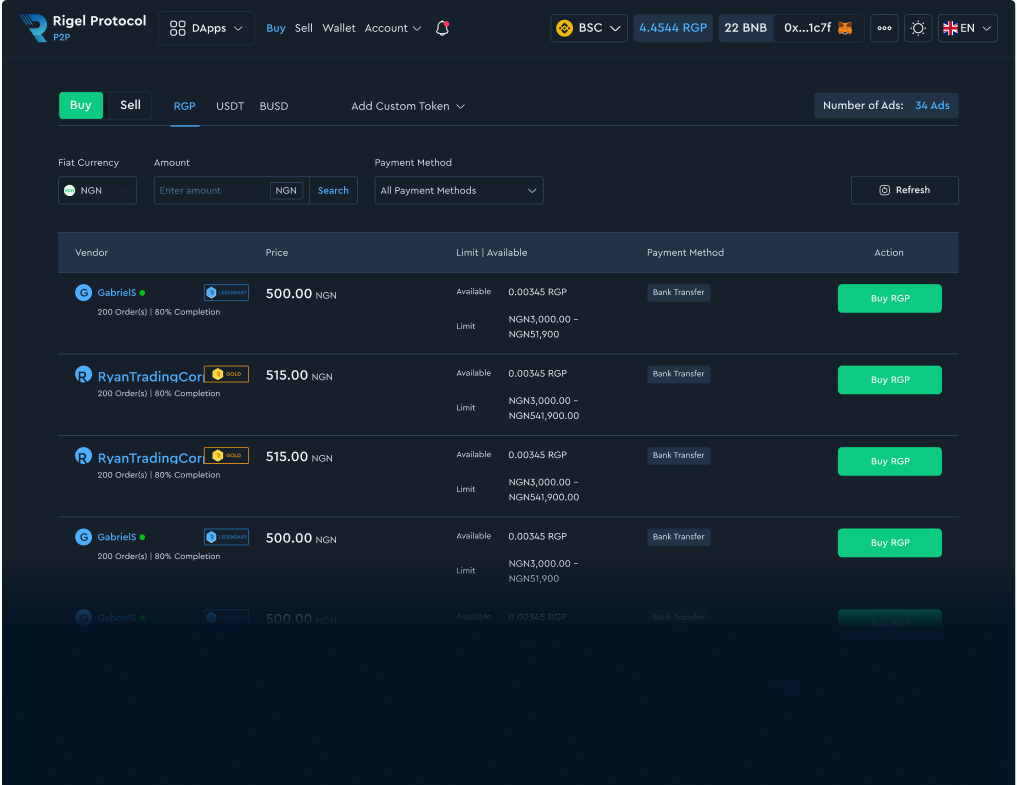This screenshot has width=1017, height=785.
Task: Click the MetaMask fox icon
Action: (845, 28)
